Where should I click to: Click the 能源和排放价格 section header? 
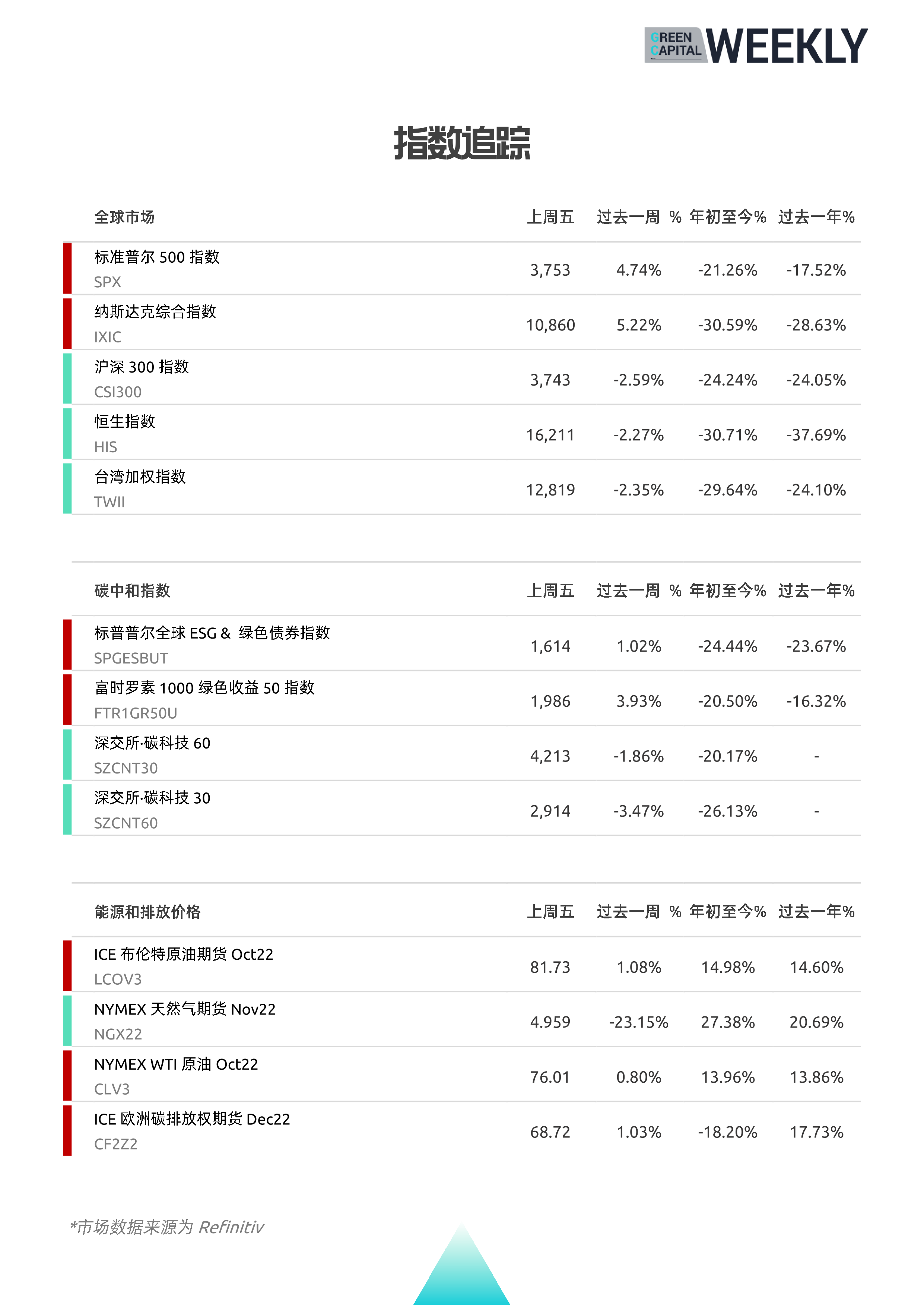point(147,911)
